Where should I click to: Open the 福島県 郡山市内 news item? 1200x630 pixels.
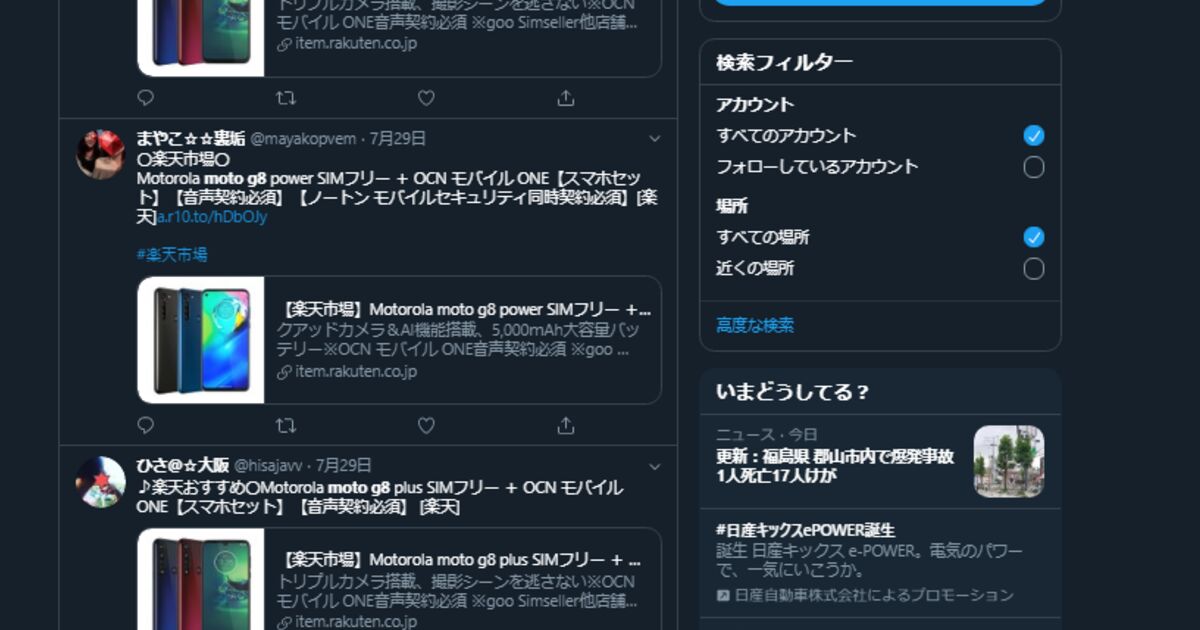pyautogui.click(x=880, y=461)
